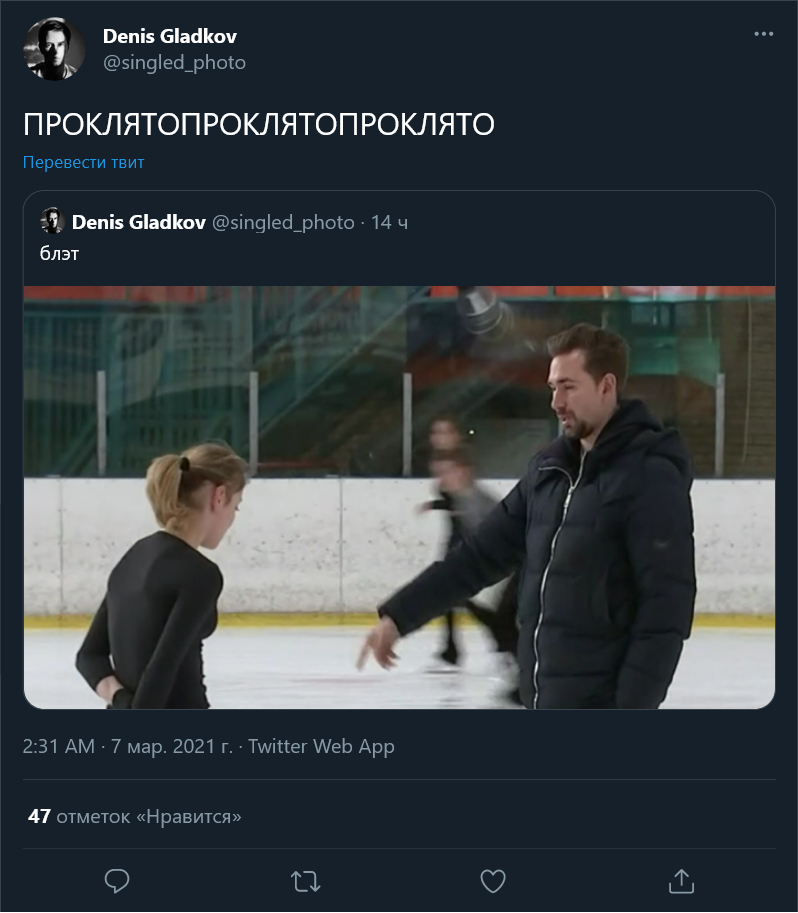Click the reply speech bubble icon
The image size is (798, 913).
pyautogui.click(x=116, y=881)
